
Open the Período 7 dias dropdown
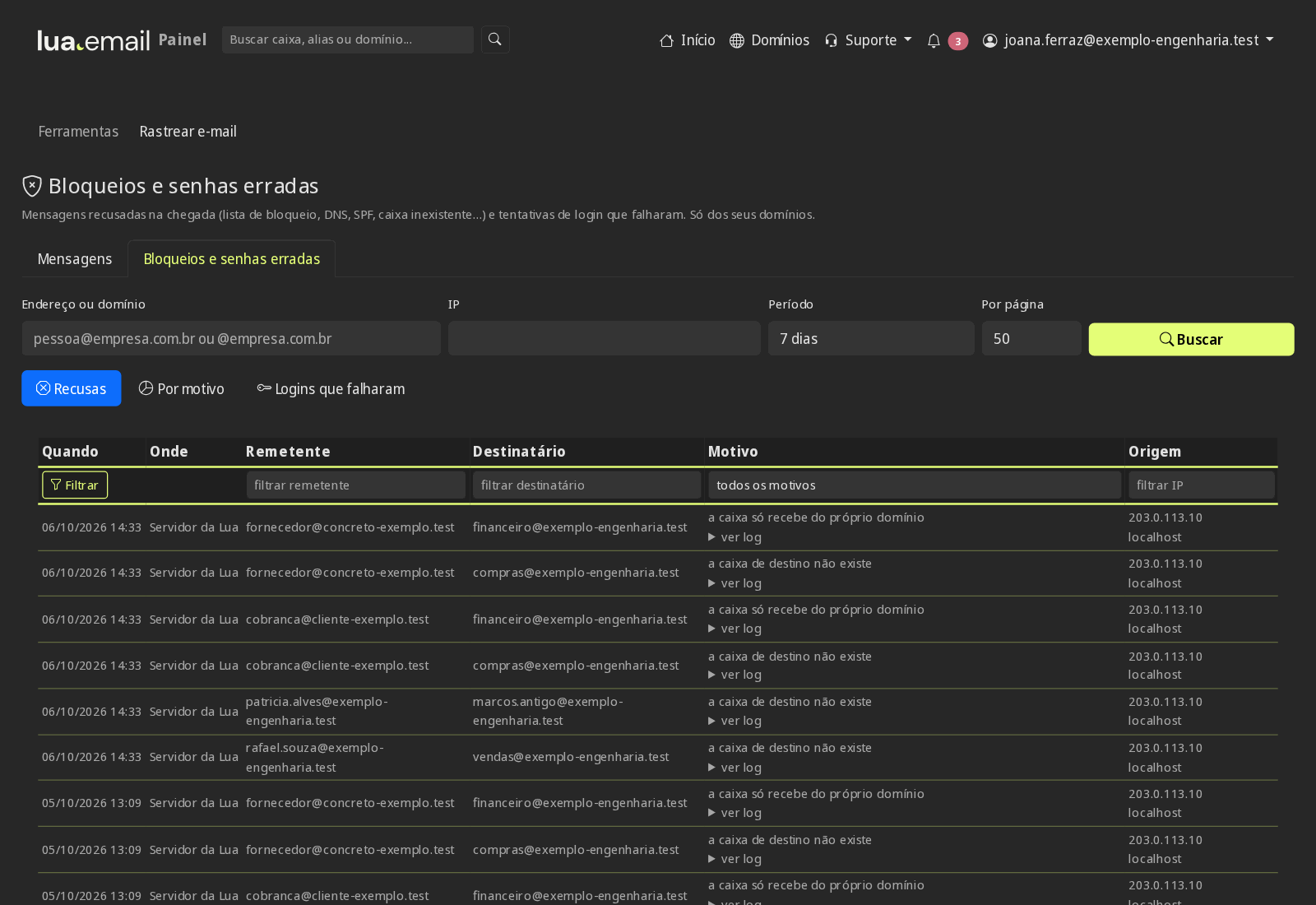(x=871, y=339)
